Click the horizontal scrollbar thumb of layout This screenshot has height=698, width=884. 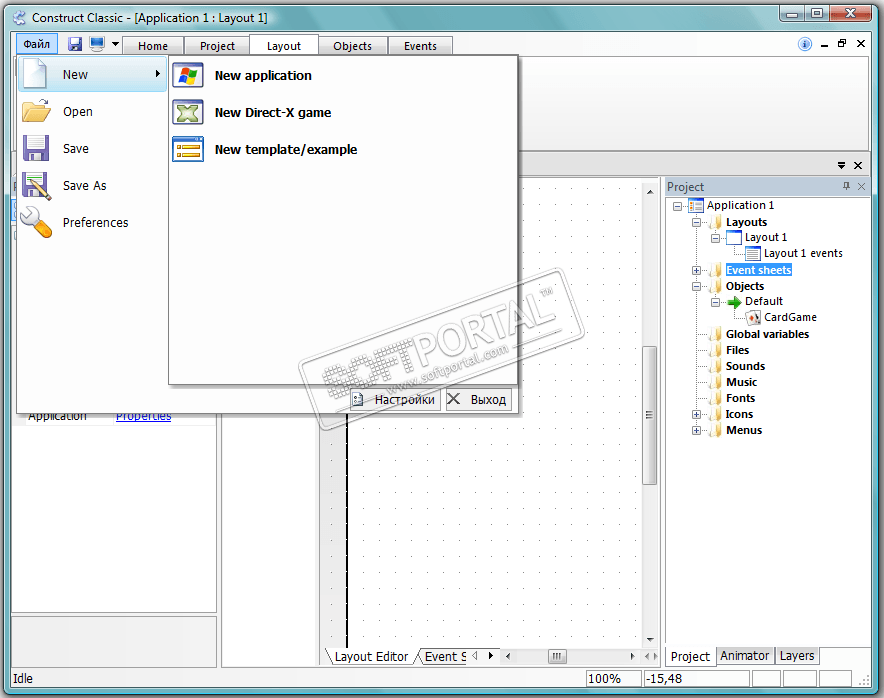[557, 656]
